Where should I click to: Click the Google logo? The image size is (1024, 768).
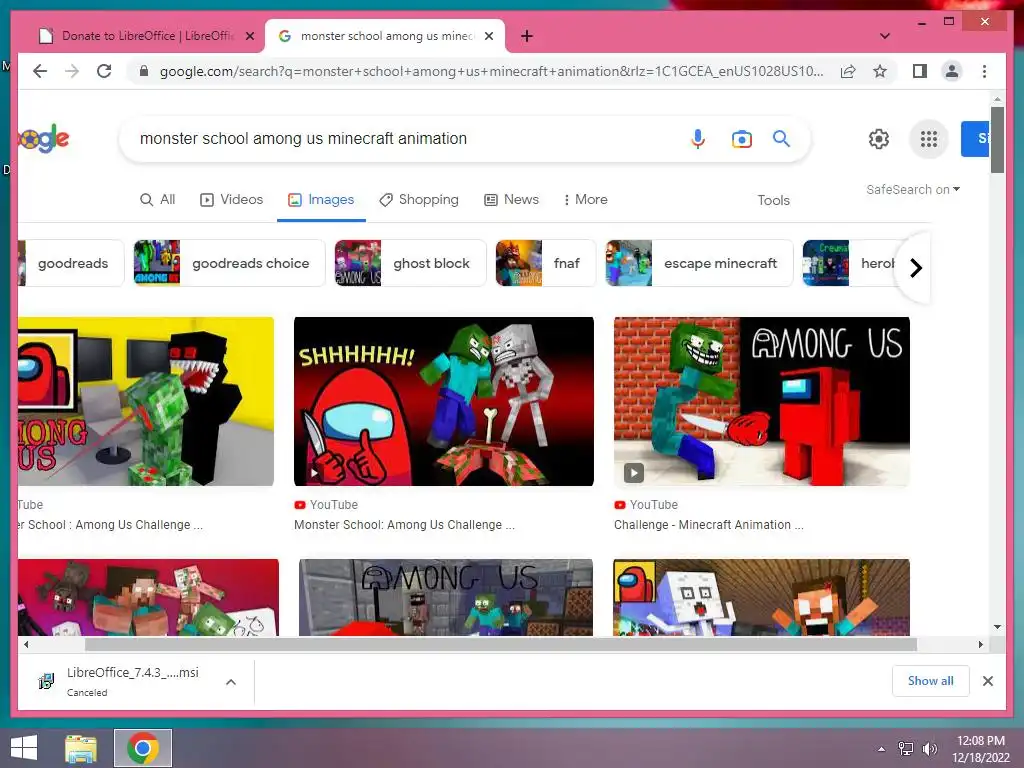(43, 138)
